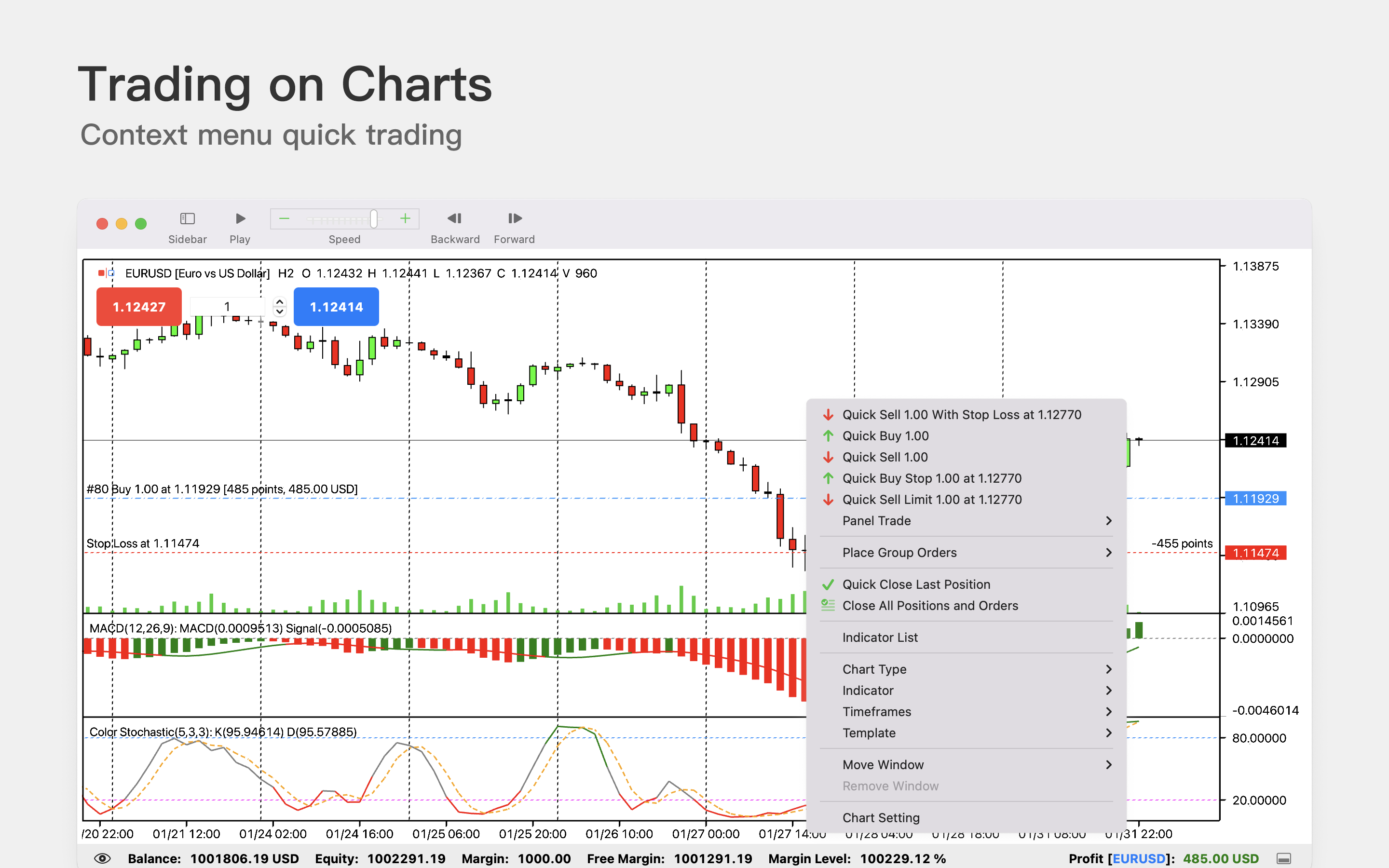The height and width of the screenshot is (868, 1389).
Task: Toggle the Sidebar icon in toolbar
Action: point(187,219)
